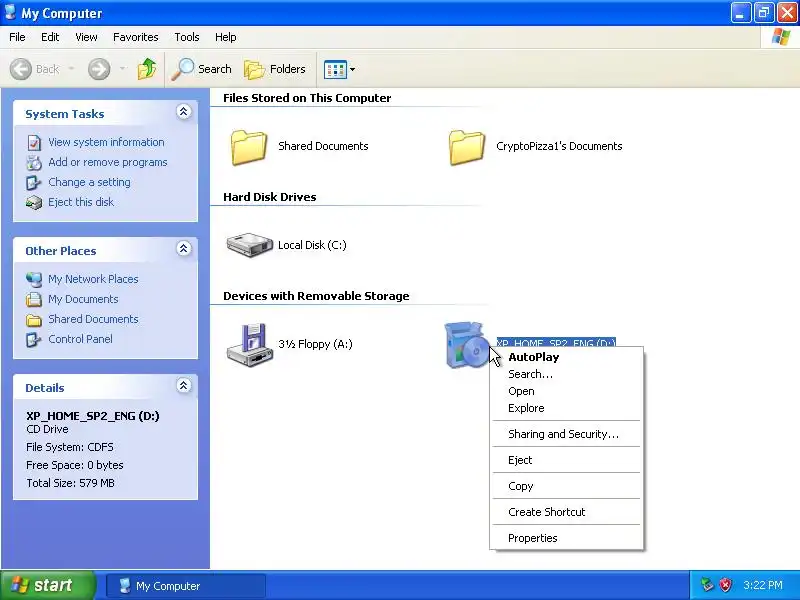Click the Forward arrow toolbar icon
The height and width of the screenshot is (600, 800).
(99, 69)
